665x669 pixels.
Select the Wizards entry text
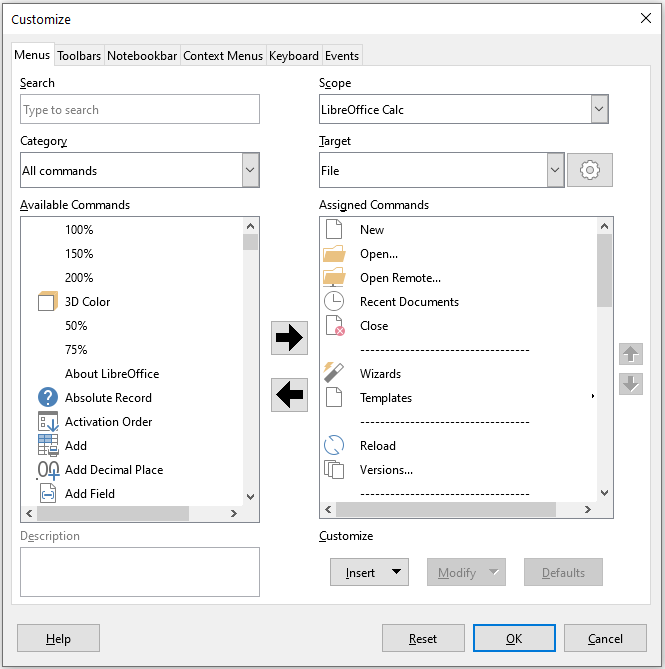380,374
